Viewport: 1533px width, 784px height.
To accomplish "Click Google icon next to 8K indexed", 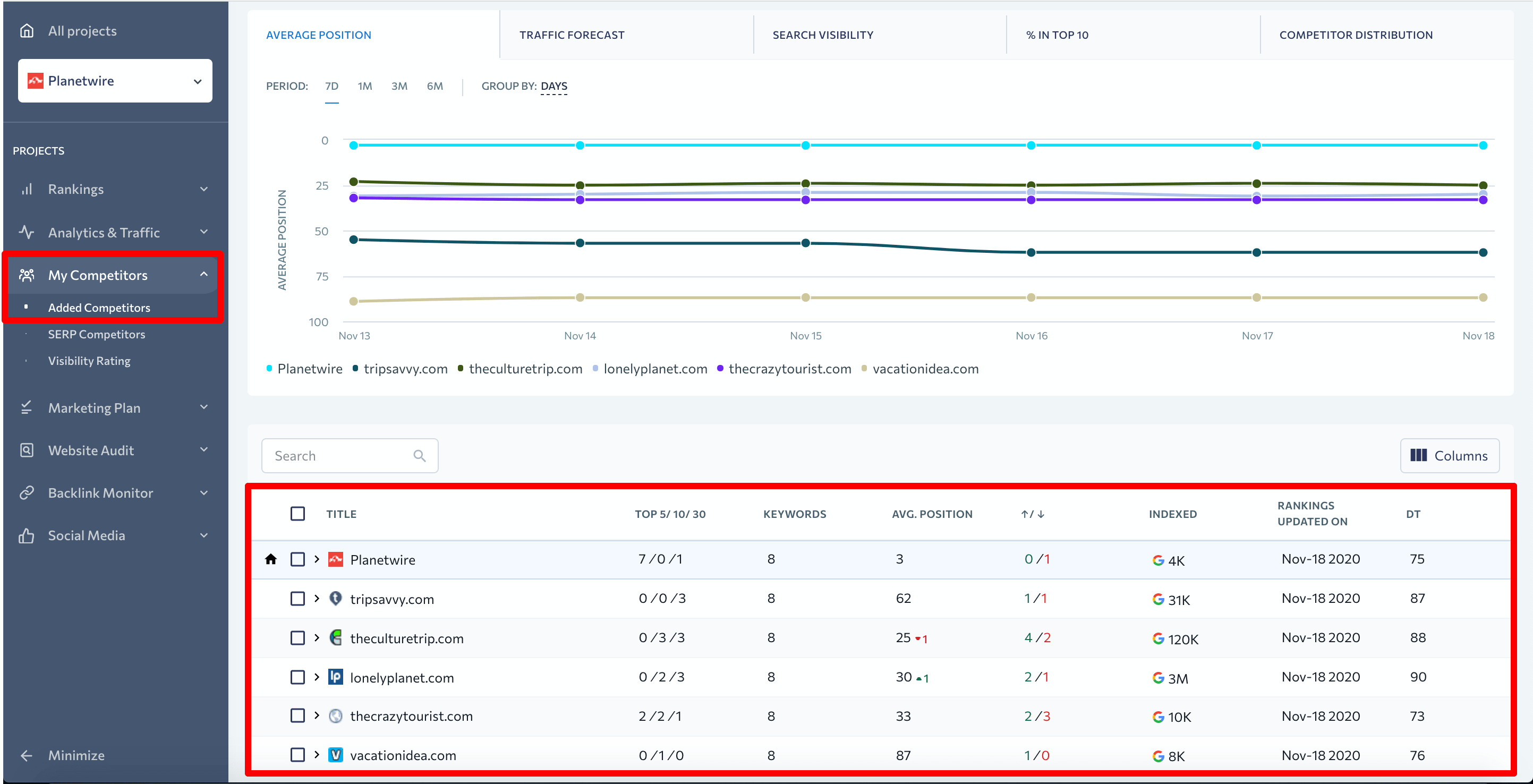I will point(1158,756).
